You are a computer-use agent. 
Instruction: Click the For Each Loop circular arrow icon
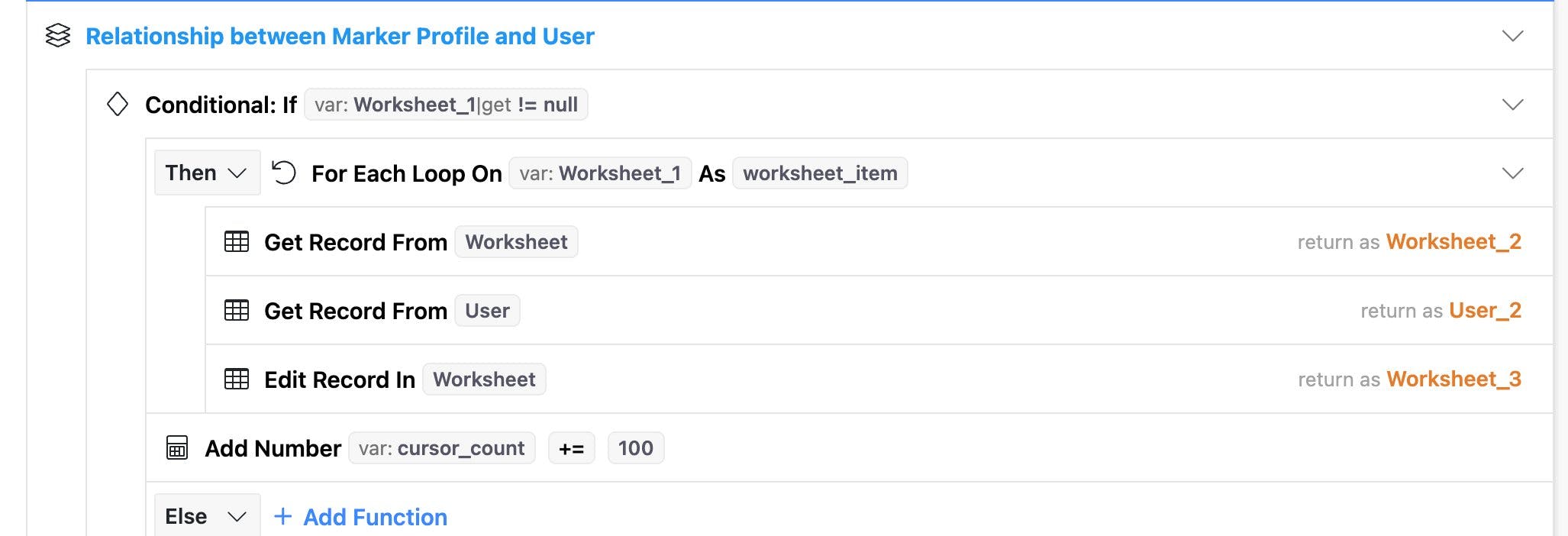pos(284,173)
